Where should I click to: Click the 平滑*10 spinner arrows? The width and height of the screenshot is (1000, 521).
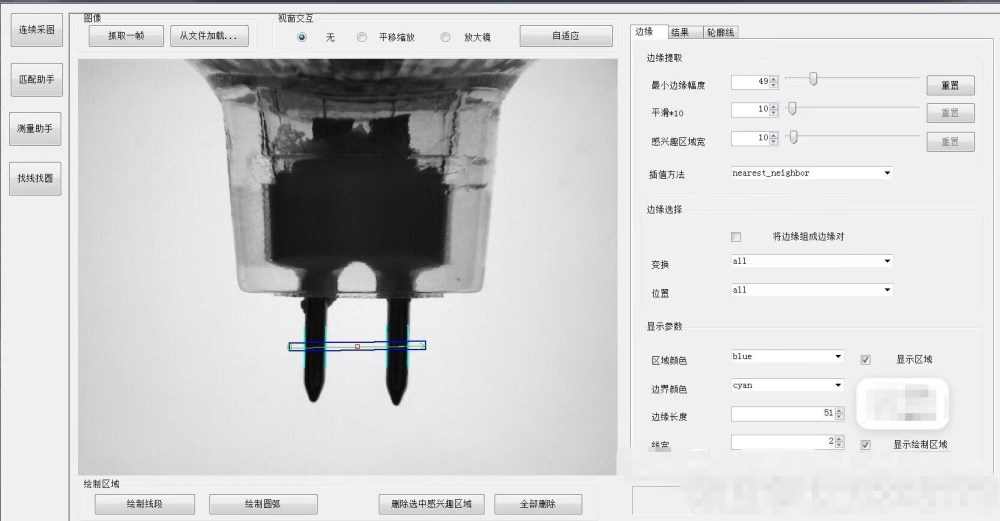[774, 110]
